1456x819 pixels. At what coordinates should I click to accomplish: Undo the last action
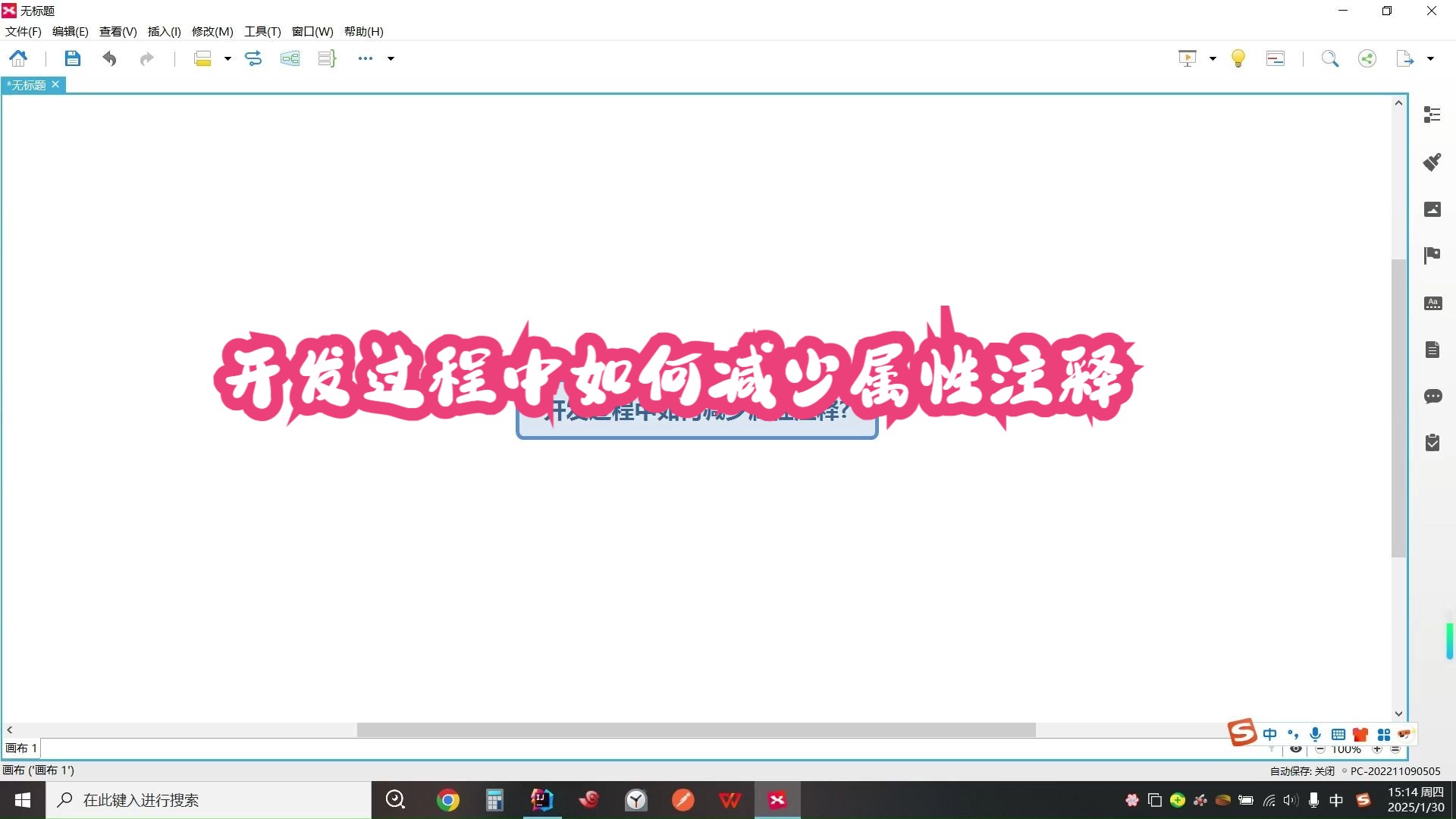tap(109, 58)
